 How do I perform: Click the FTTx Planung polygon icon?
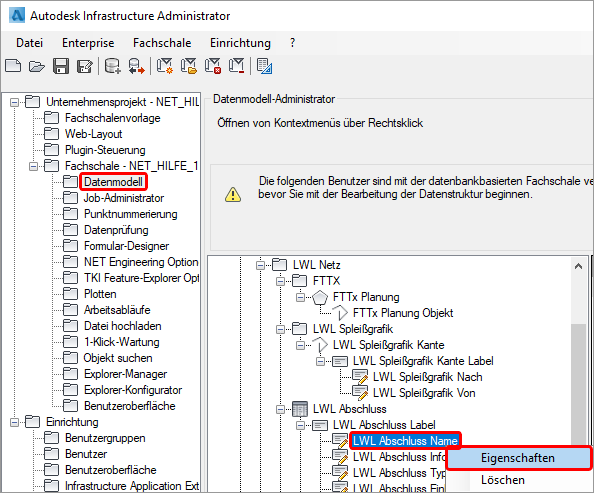tap(320, 297)
